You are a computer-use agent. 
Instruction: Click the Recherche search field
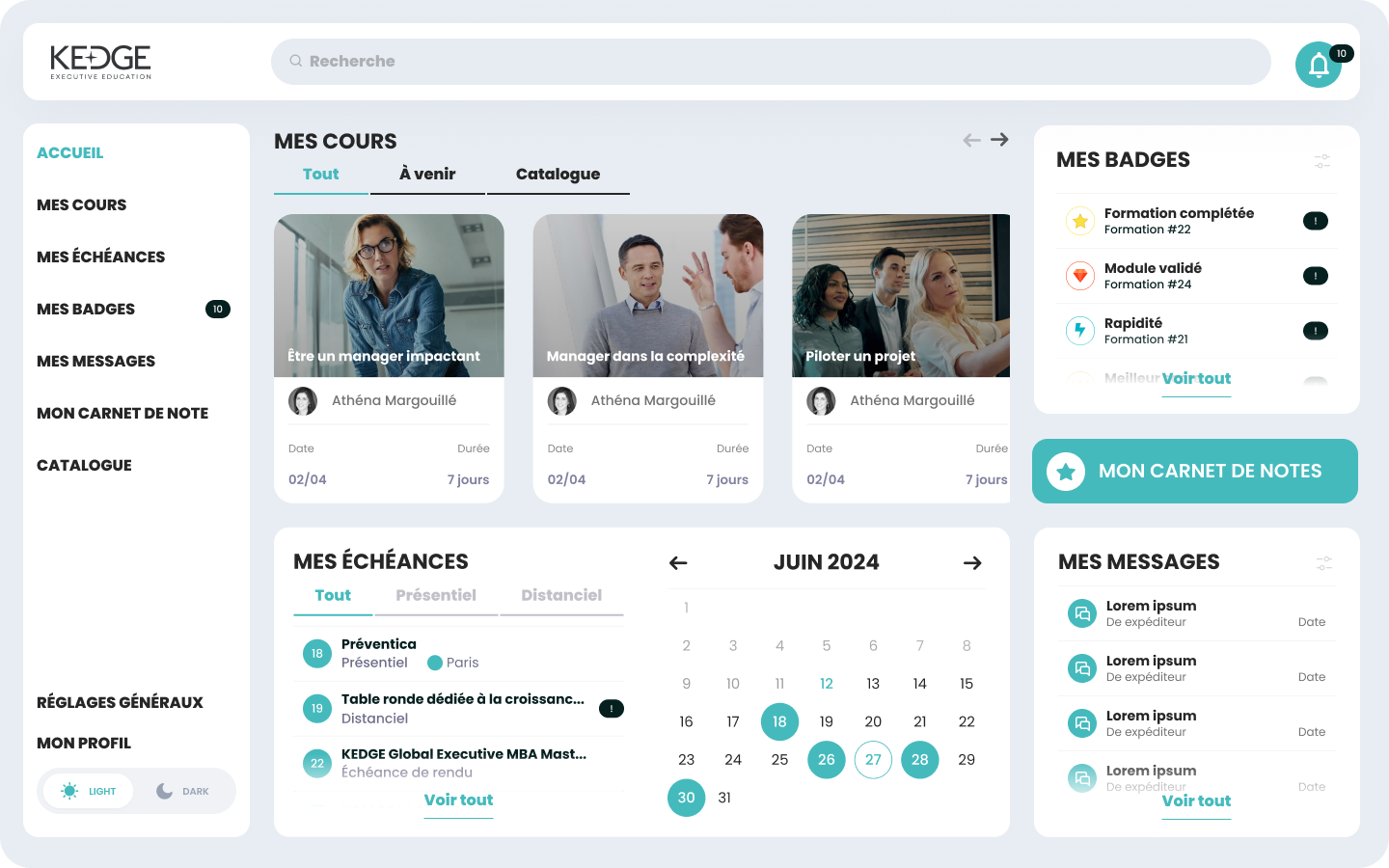click(x=770, y=62)
